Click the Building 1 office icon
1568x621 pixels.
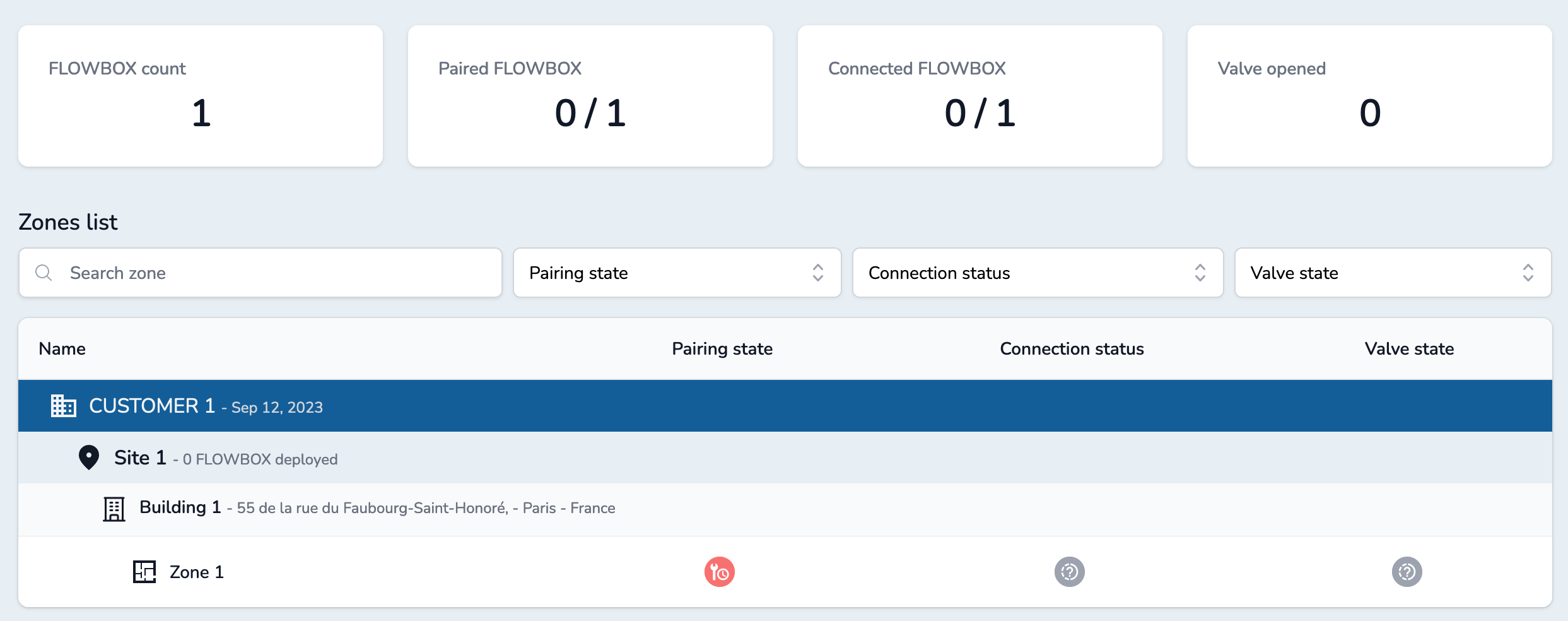[114, 509]
